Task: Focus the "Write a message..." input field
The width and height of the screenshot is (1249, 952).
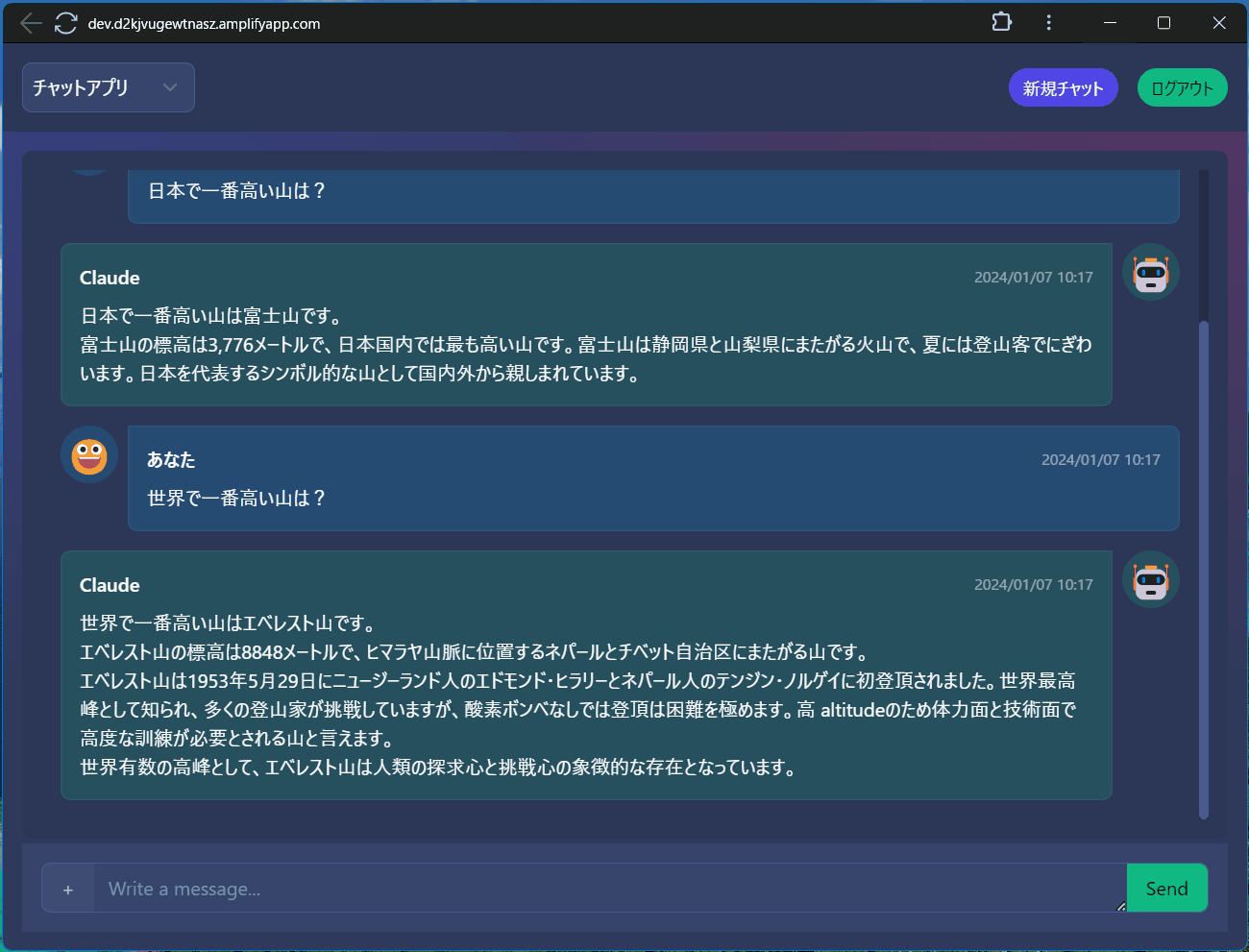Action: 605,889
